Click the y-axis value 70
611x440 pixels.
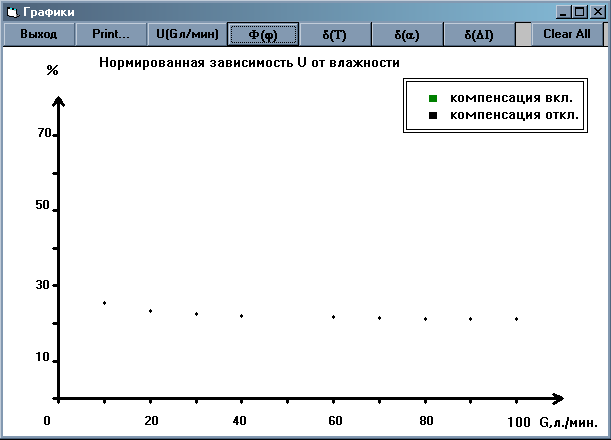(x=44, y=133)
